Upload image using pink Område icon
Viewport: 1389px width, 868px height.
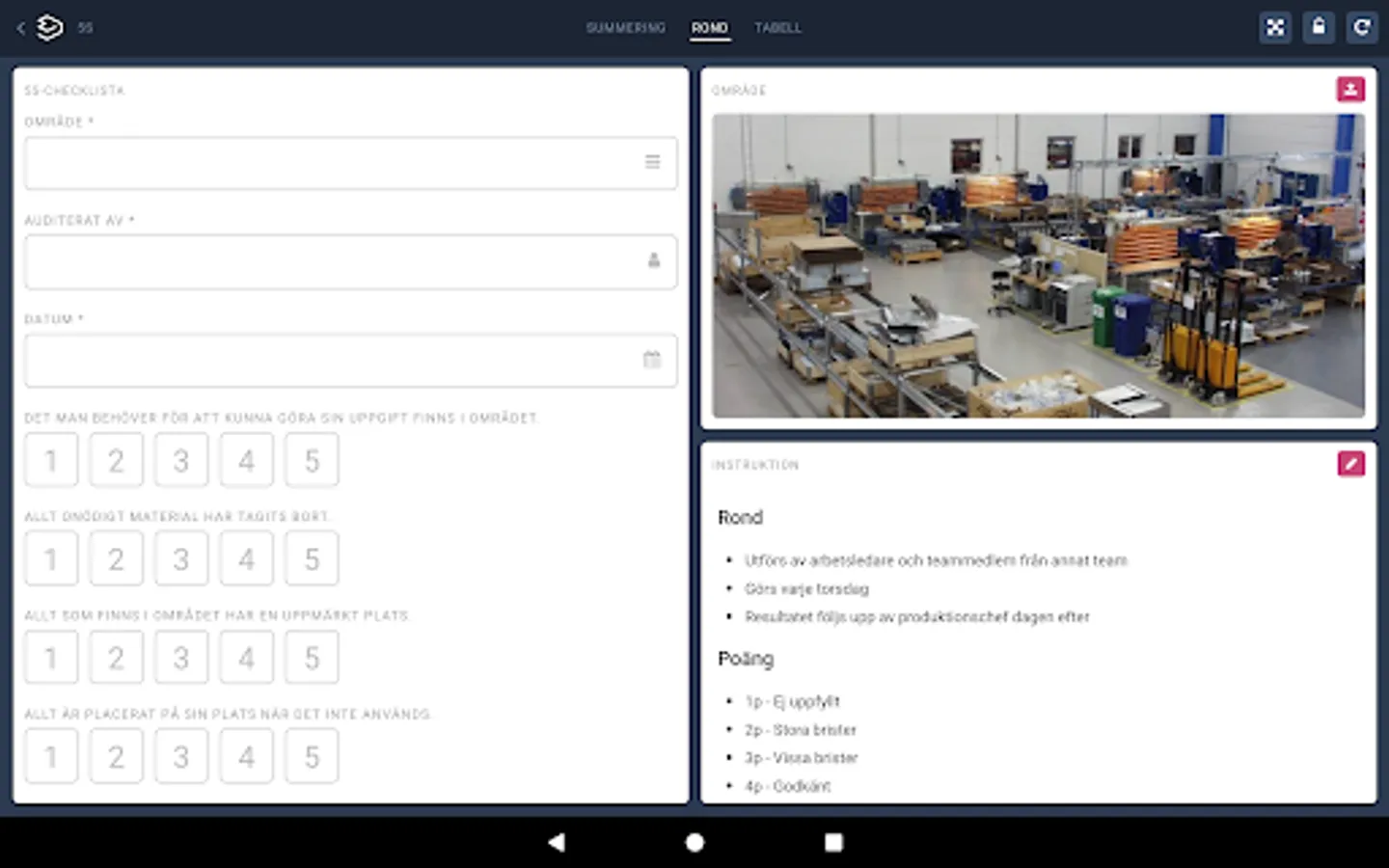pos(1350,90)
